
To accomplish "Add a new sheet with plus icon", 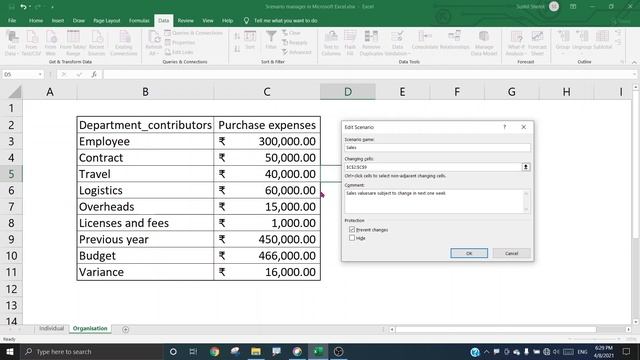I will coord(125,329).
